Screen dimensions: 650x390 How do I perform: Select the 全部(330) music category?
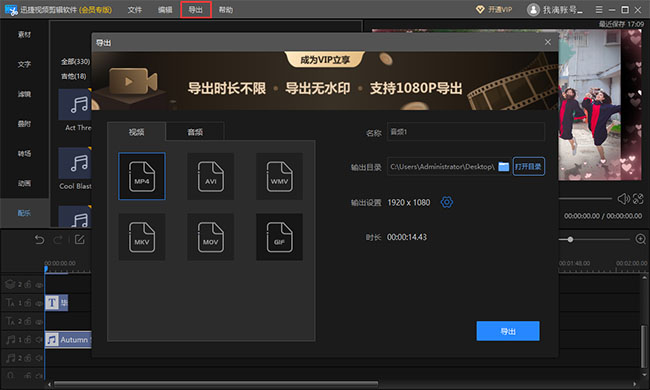[75, 61]
